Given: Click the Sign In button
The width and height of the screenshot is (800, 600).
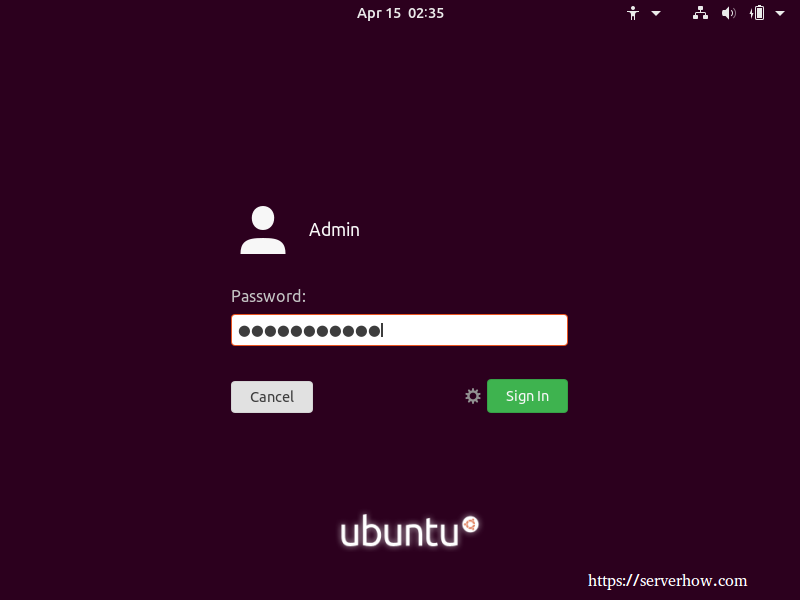Looking at the screenshot, I should point(527,396).
